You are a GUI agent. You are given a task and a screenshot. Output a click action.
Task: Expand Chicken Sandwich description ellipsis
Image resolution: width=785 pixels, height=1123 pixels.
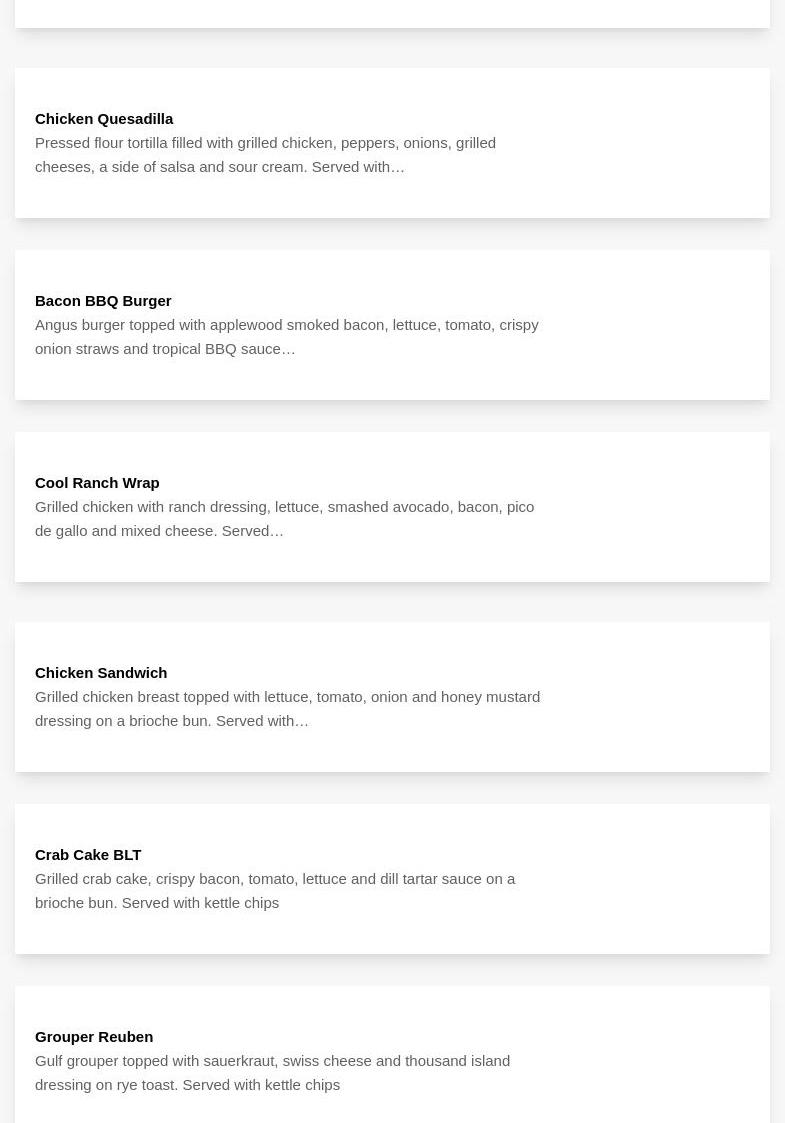point(302,721)
